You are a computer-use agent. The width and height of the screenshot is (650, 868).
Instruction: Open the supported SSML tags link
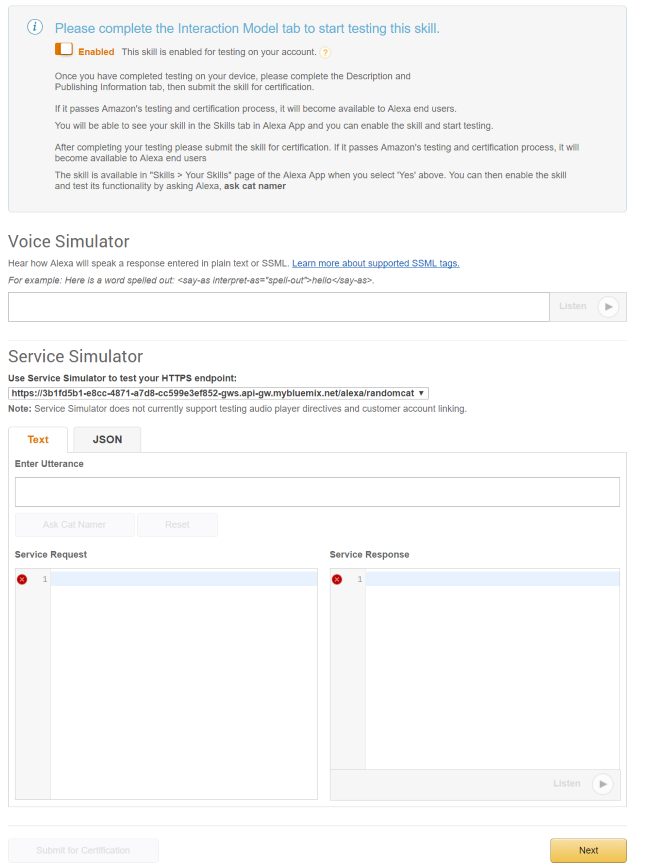375,264
